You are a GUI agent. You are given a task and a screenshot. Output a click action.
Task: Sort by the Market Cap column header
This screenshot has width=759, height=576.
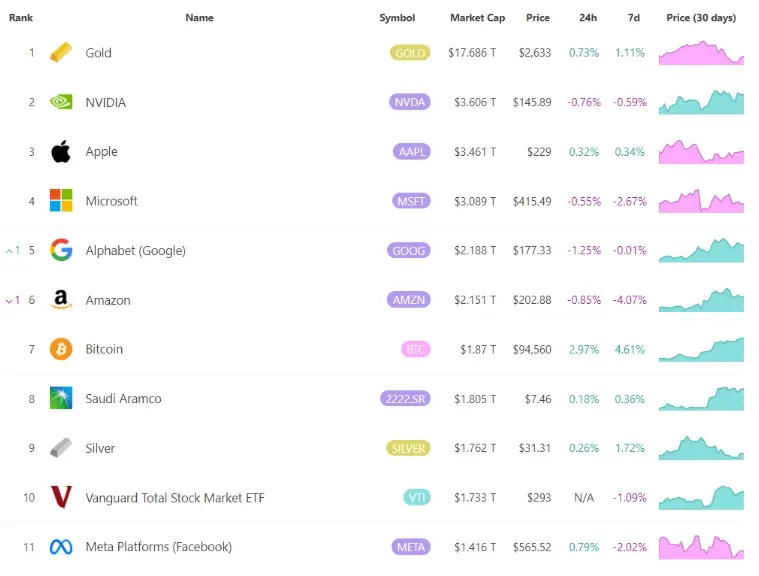[477, 17]
